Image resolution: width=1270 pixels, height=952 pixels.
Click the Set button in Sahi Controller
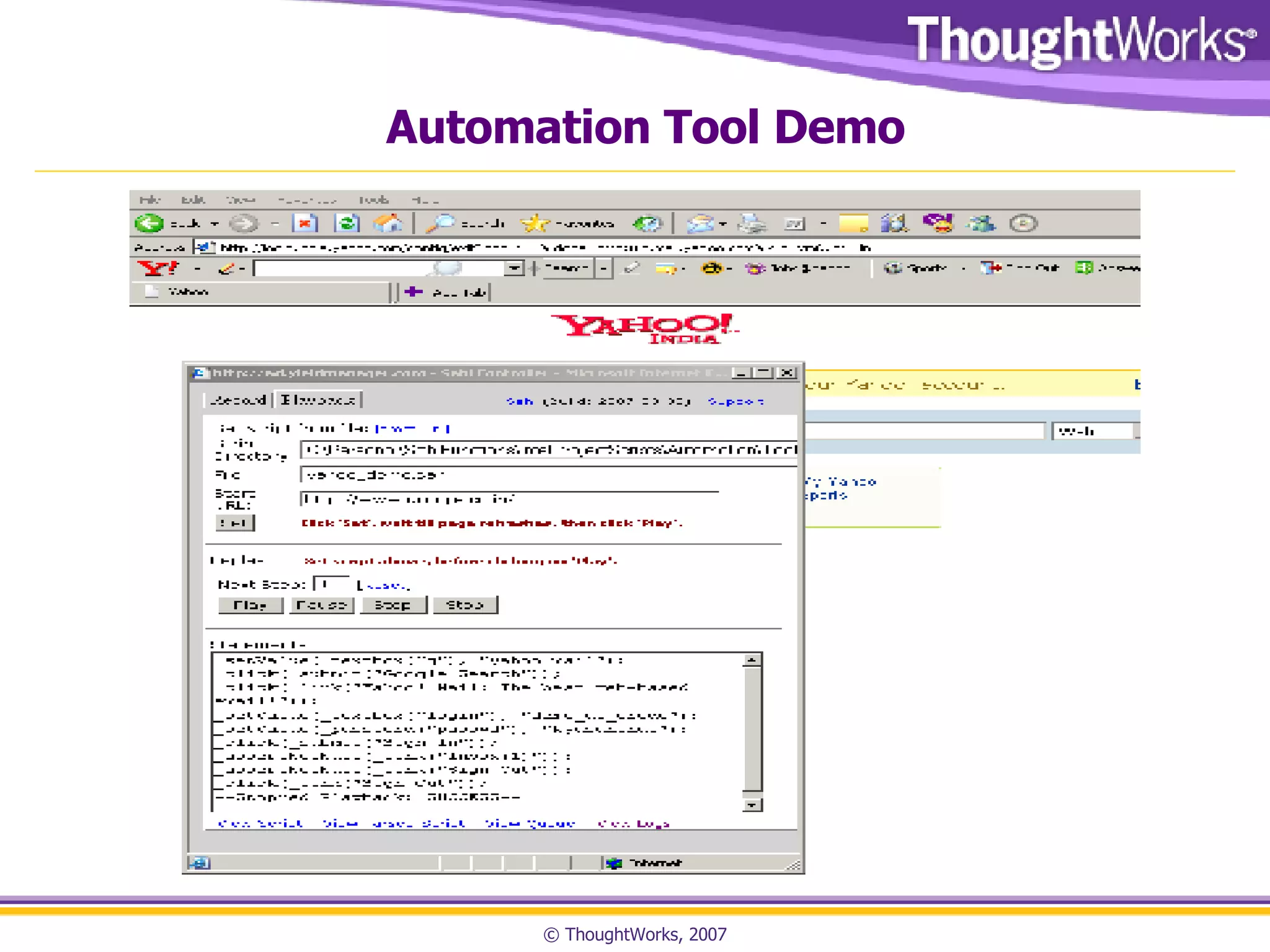[235, 523]
